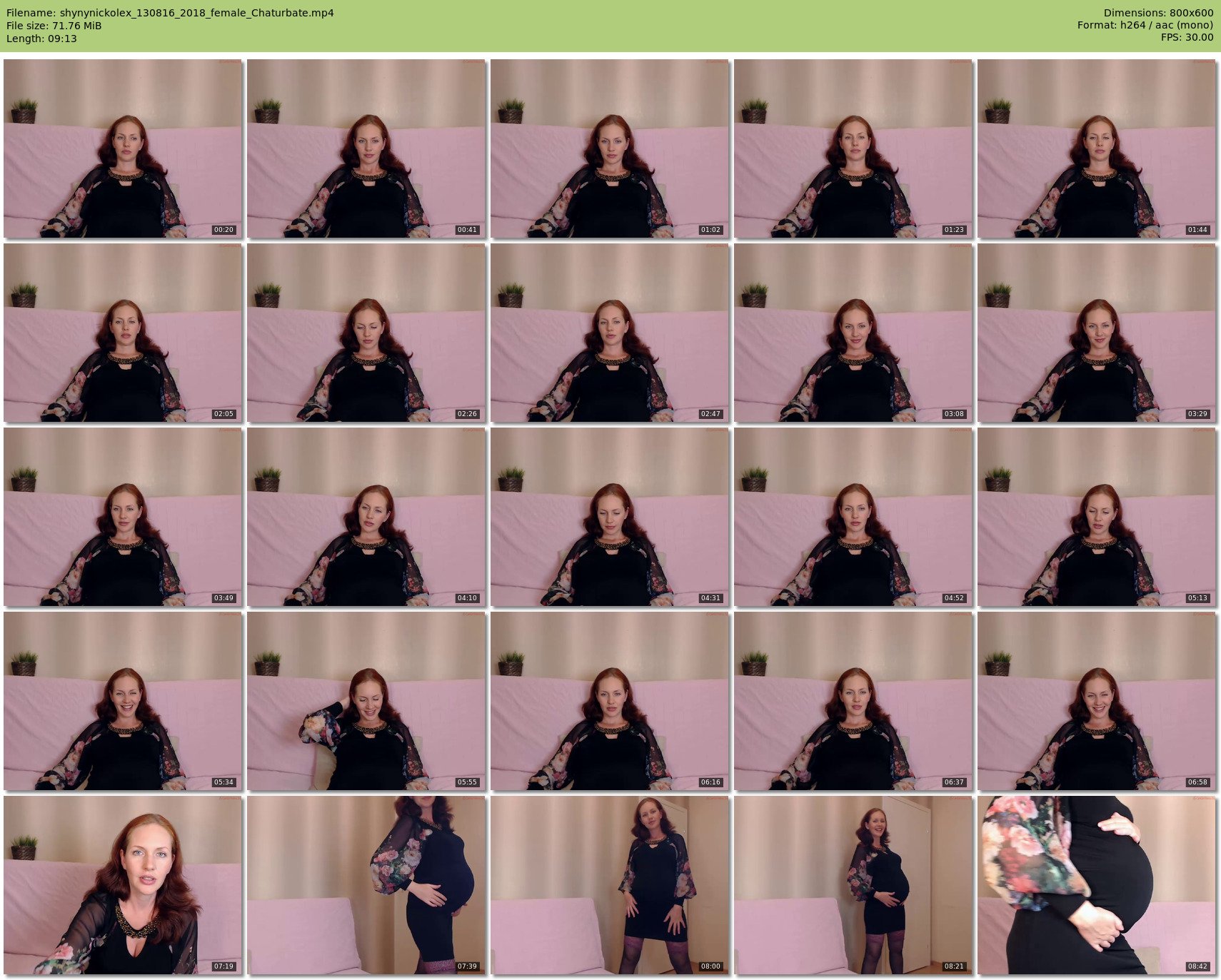Select the "FPS: 30.00" text

1187,39
